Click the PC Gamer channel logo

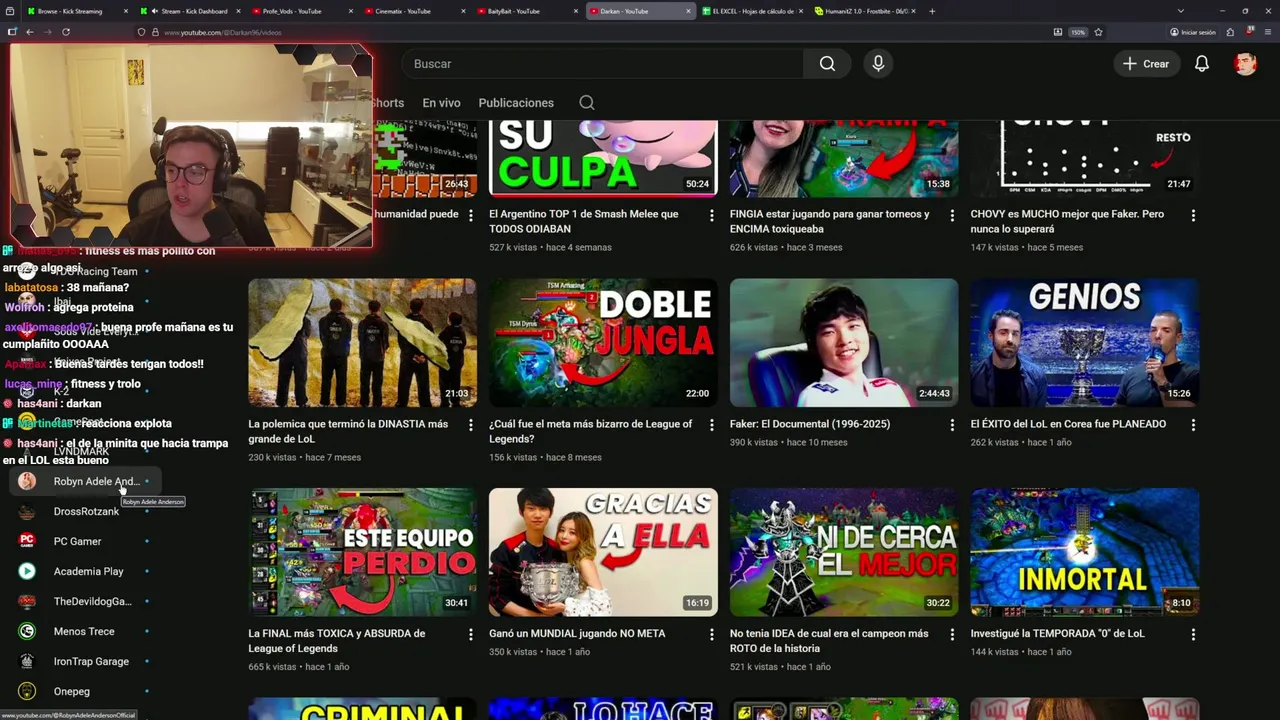coord(27,541)
